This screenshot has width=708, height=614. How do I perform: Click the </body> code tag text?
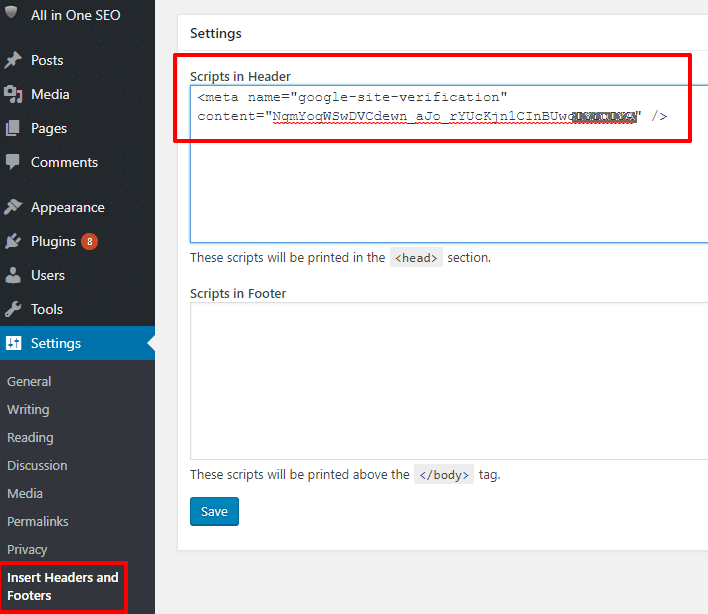444,474
